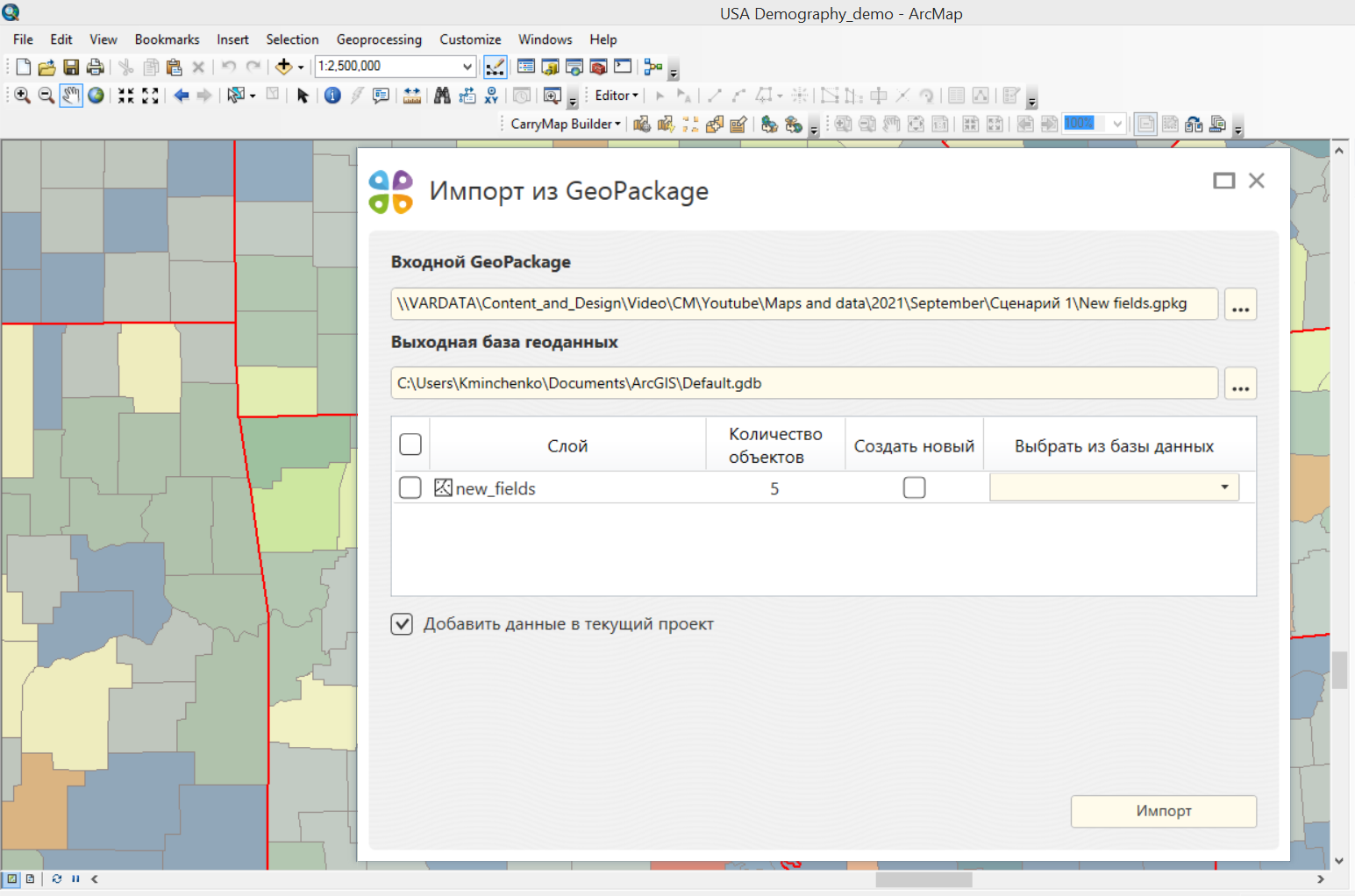This screenshot has height=896, width=1355.
Task: Switch to Layout View at bottom-left
Action: 30,878
